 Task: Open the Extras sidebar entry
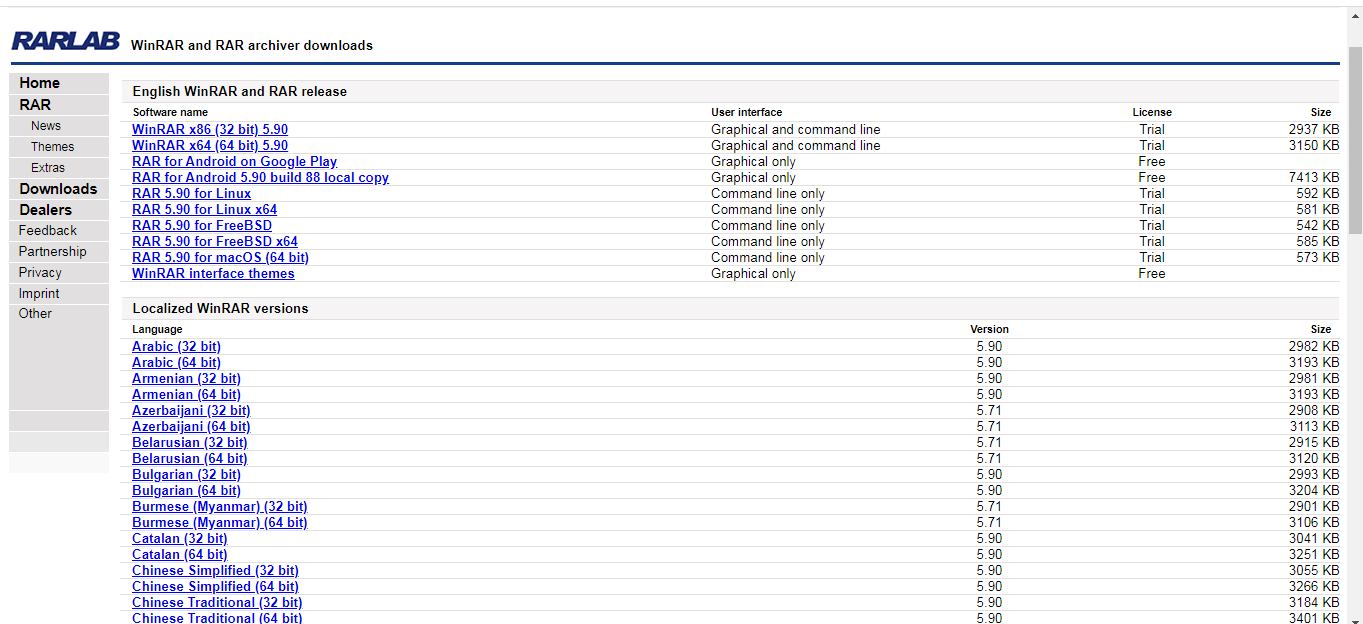point(48,168)
